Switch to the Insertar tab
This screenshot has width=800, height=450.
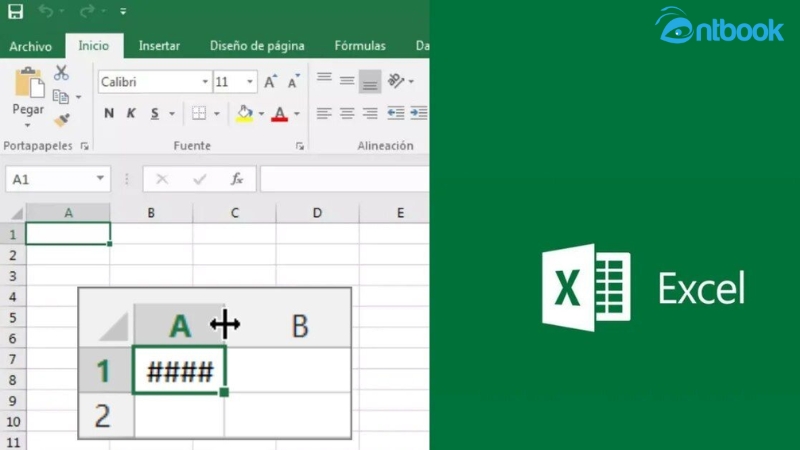pyautogui.click(x=159, y=46)
